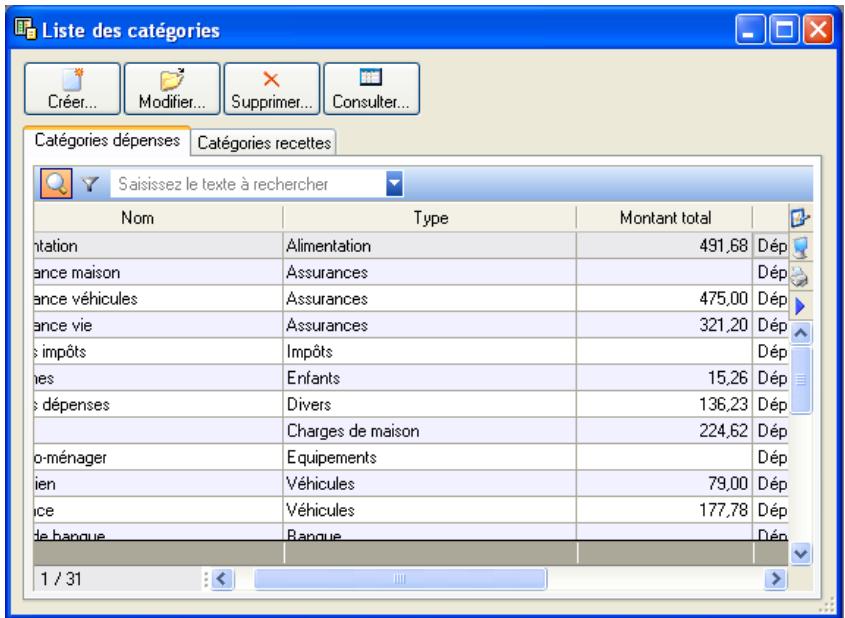Switch to Catégories recettes tab
The height and width of the screenshot is (618, 845).
[x=264, y=143]
